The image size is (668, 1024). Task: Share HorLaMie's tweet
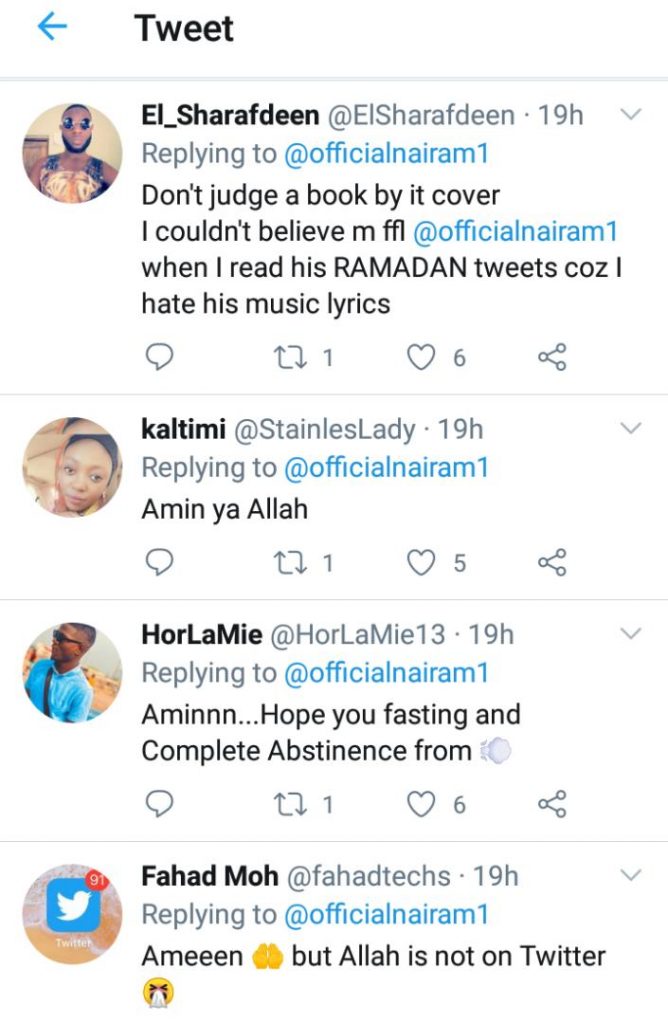(x=552, y=803)
